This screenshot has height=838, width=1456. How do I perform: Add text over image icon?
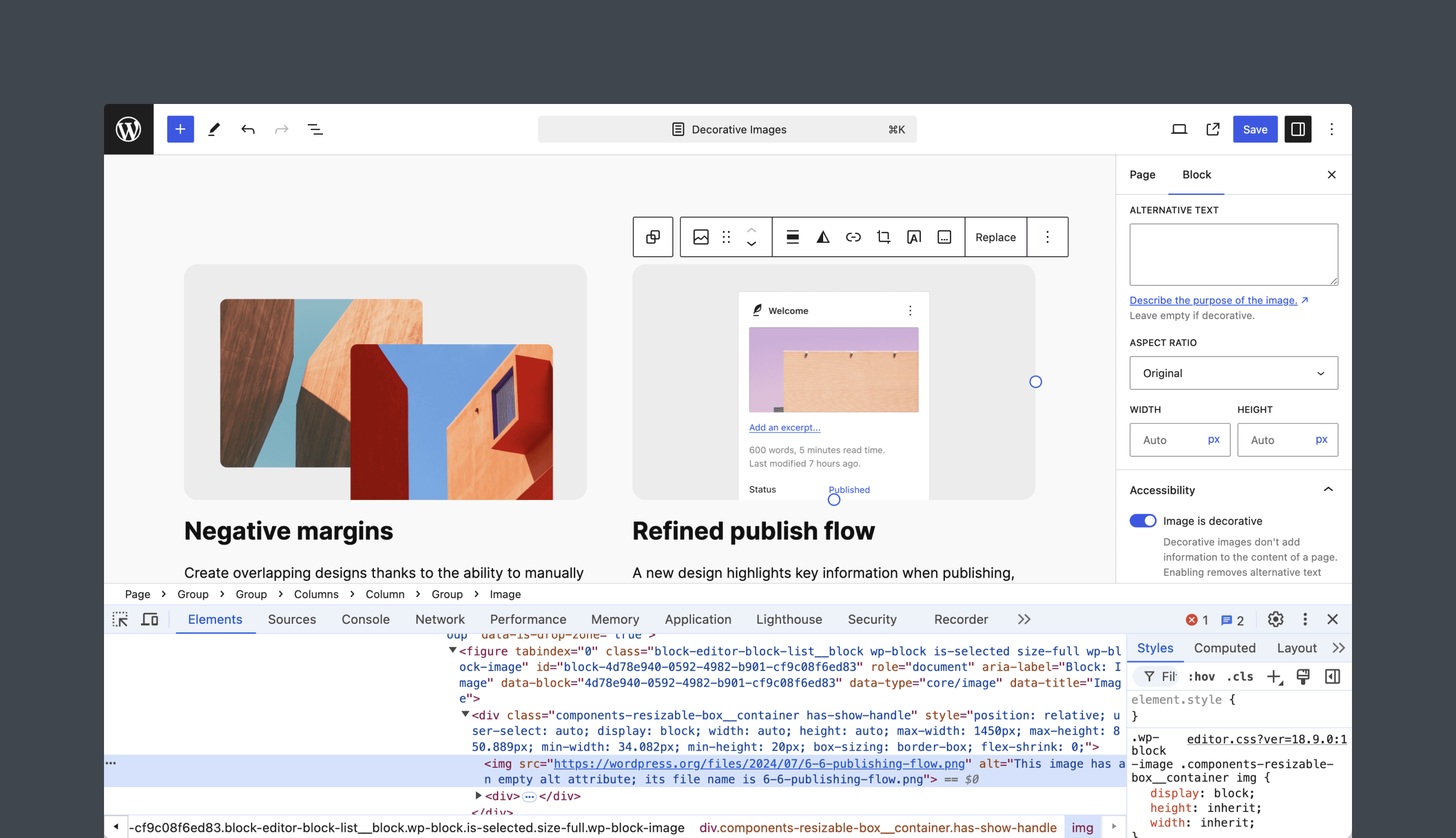click(914, 237)
